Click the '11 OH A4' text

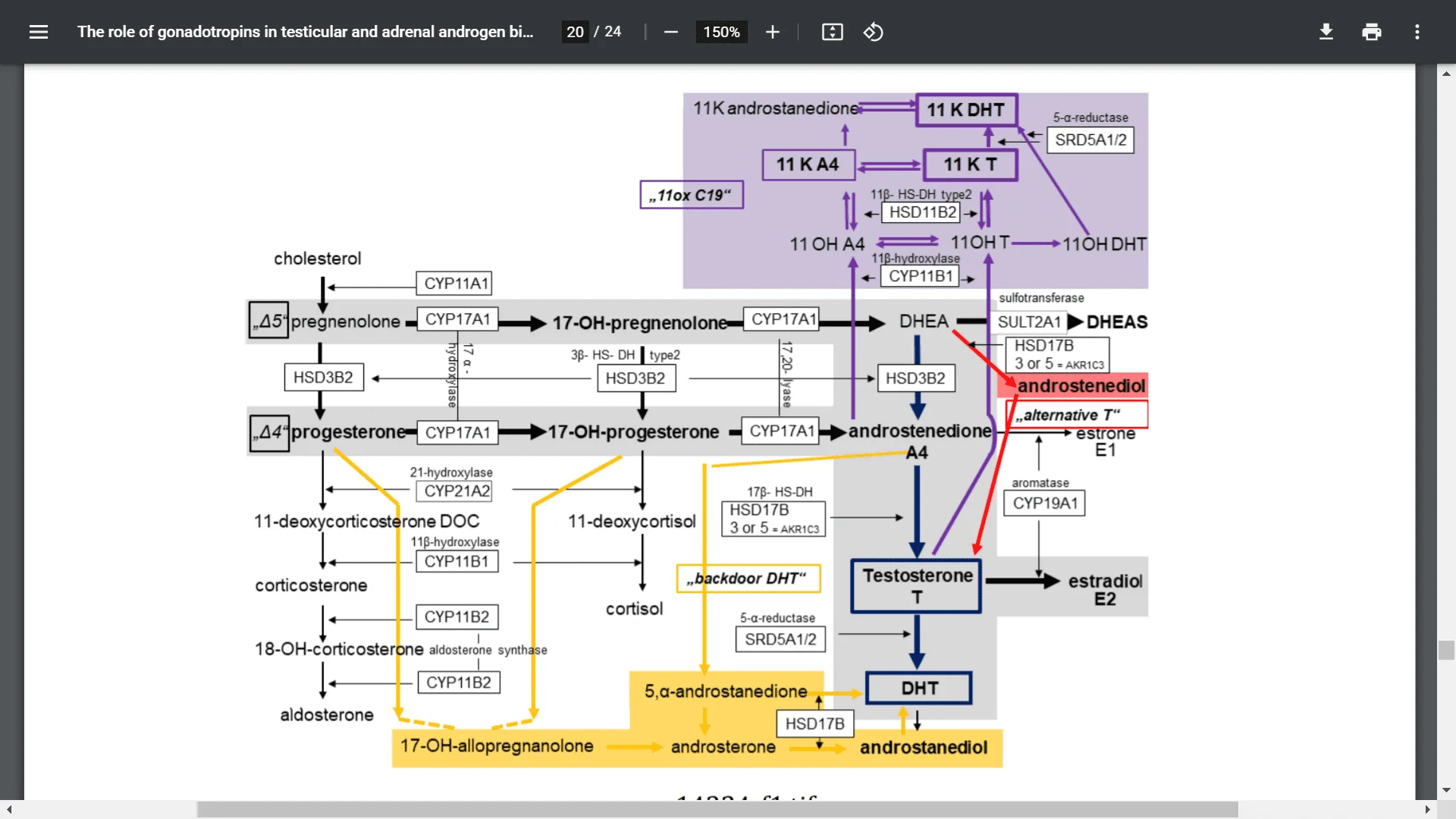pos(827,244)
